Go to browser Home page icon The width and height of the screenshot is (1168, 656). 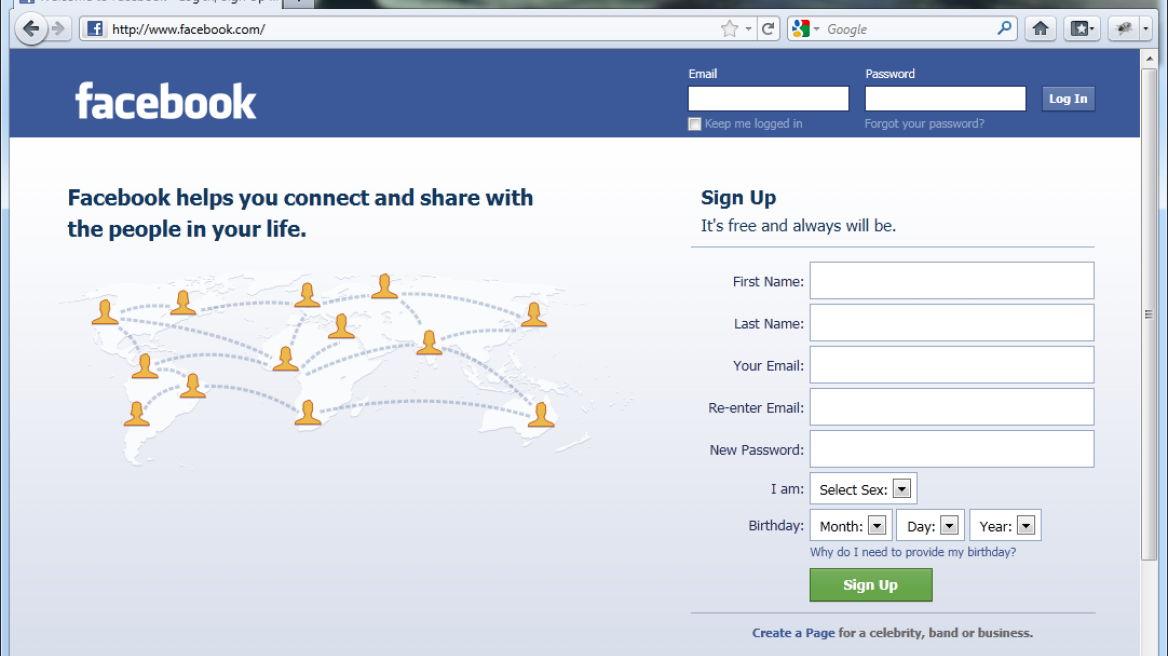1041,29
